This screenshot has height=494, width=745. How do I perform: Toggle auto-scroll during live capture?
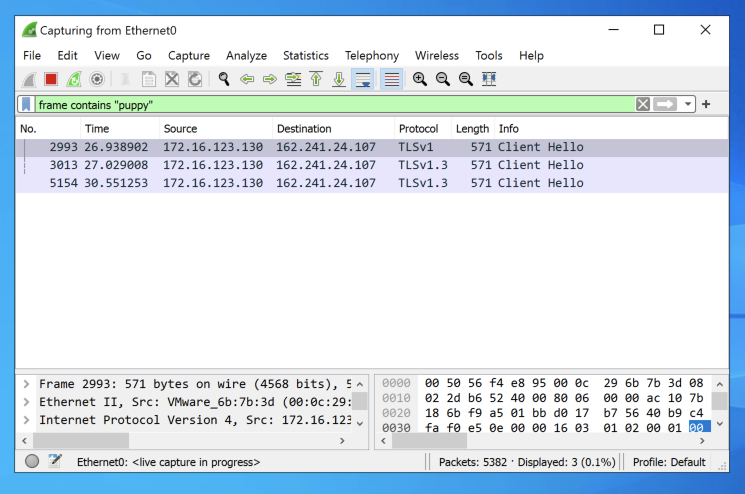click(x=364, y=79)
